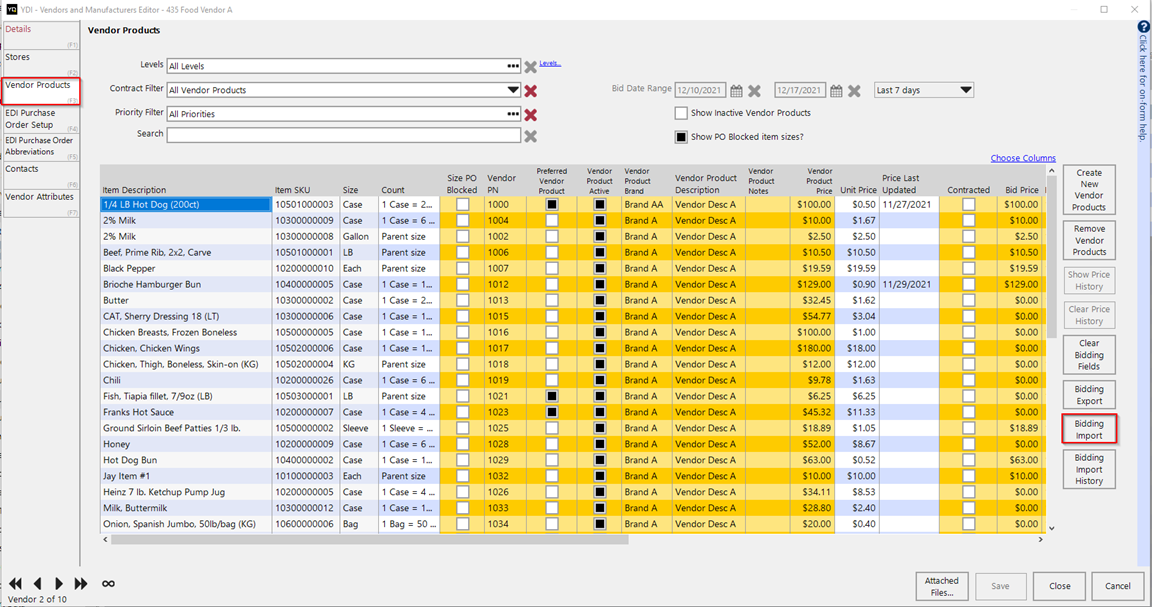Image resolution: width=1152 pixels, height=607 pixels.
Task: Click into the Search text field
Action: pyautogui.click(x=343, y=135)
